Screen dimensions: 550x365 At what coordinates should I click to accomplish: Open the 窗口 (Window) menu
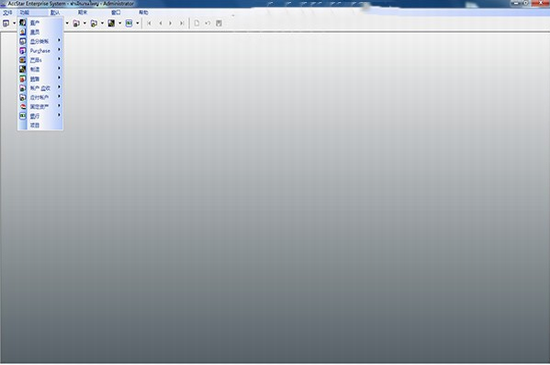116,12
